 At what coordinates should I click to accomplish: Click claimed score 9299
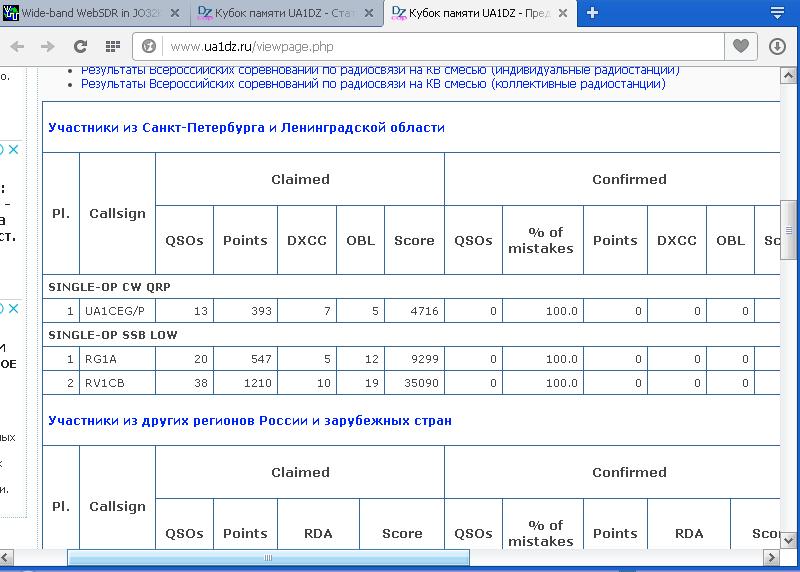click(424, 359)
